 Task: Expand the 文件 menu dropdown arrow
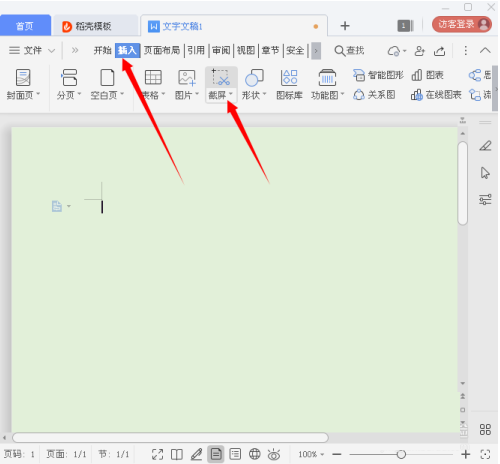coord(52,51)
